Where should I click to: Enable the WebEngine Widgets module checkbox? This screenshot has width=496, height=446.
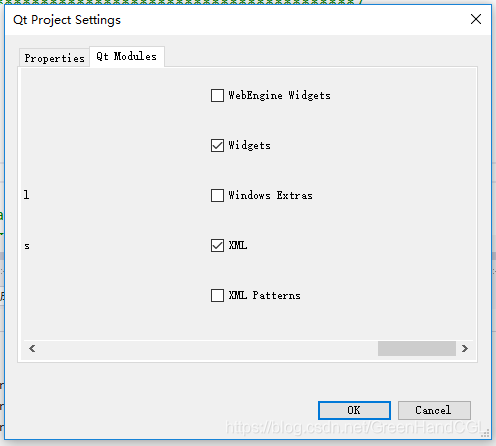(217, 95)
